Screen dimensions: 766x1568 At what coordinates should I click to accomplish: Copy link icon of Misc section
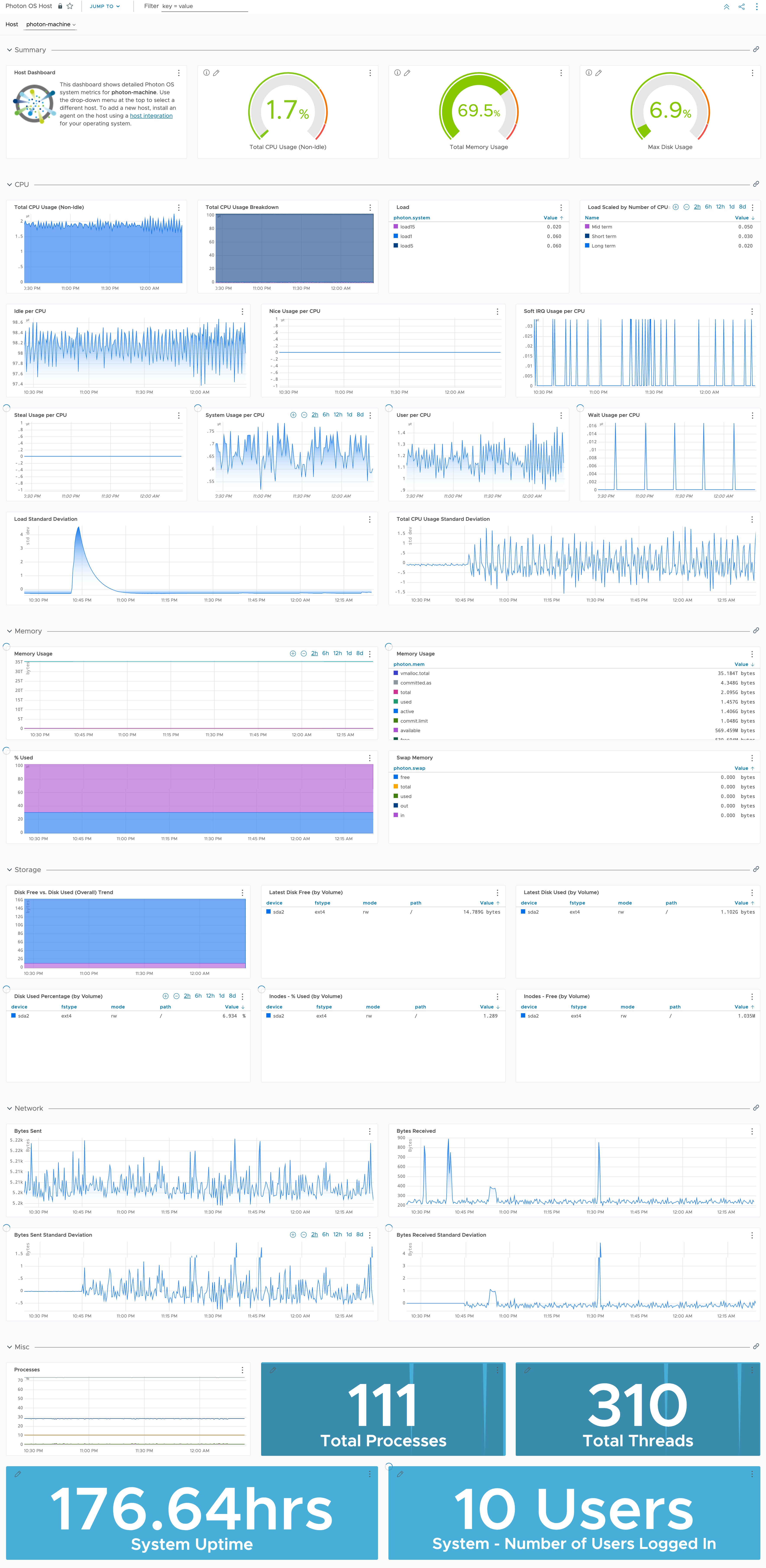(x=756, y=1346)
